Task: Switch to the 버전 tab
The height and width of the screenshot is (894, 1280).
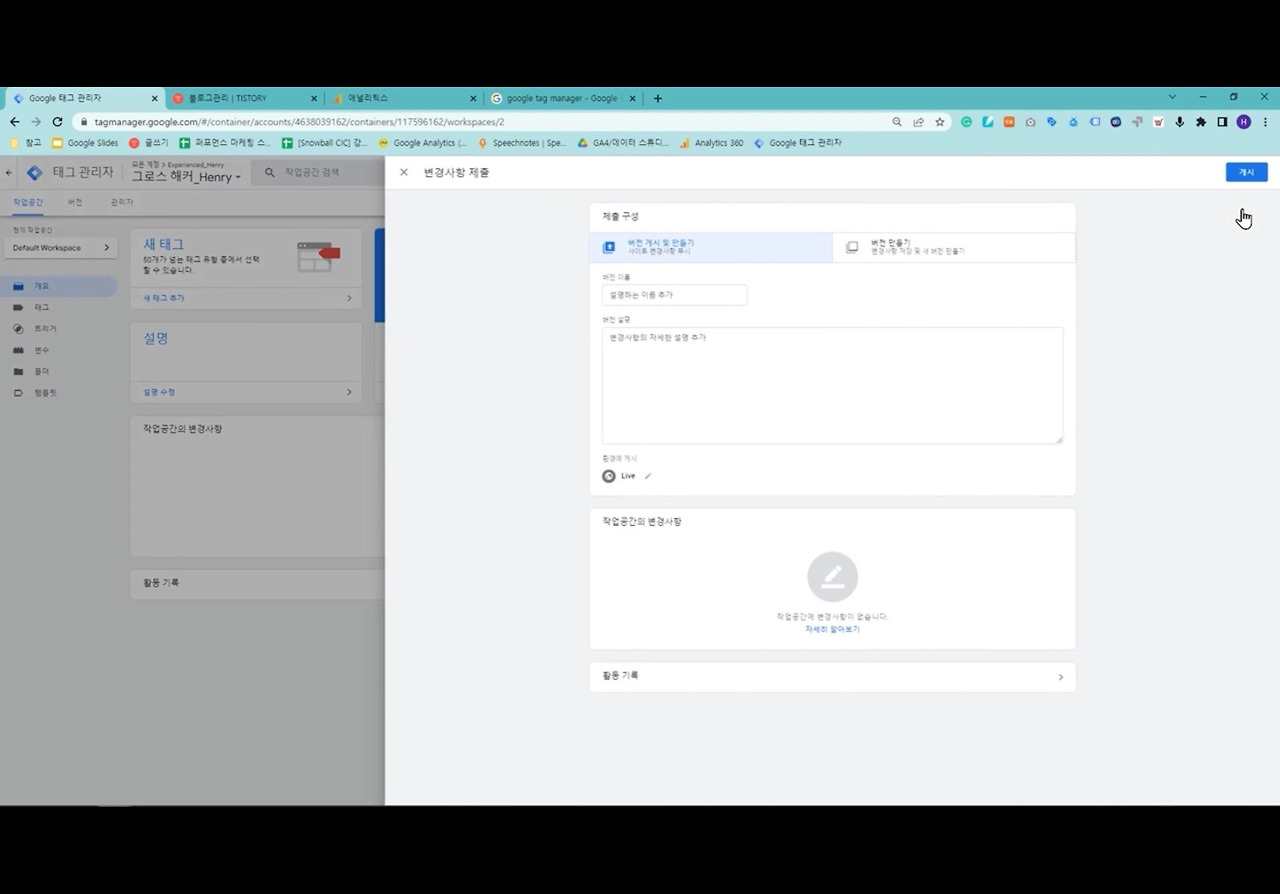Action: click(75, 202)
